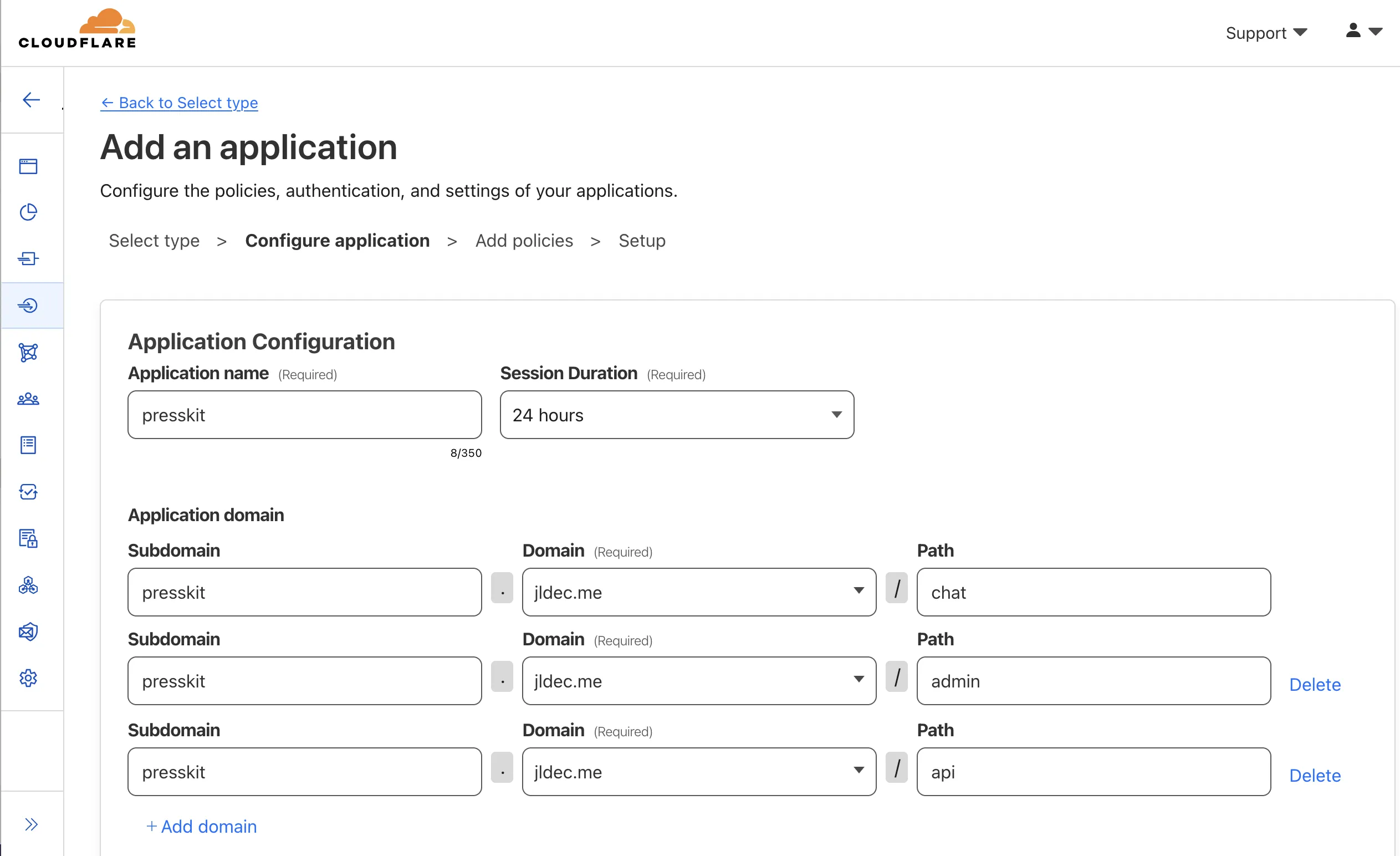Expand the Domain dropdown for second row
Image resolution: width=1400 pixels, height=856 pixels.
[x=857, y=681]
